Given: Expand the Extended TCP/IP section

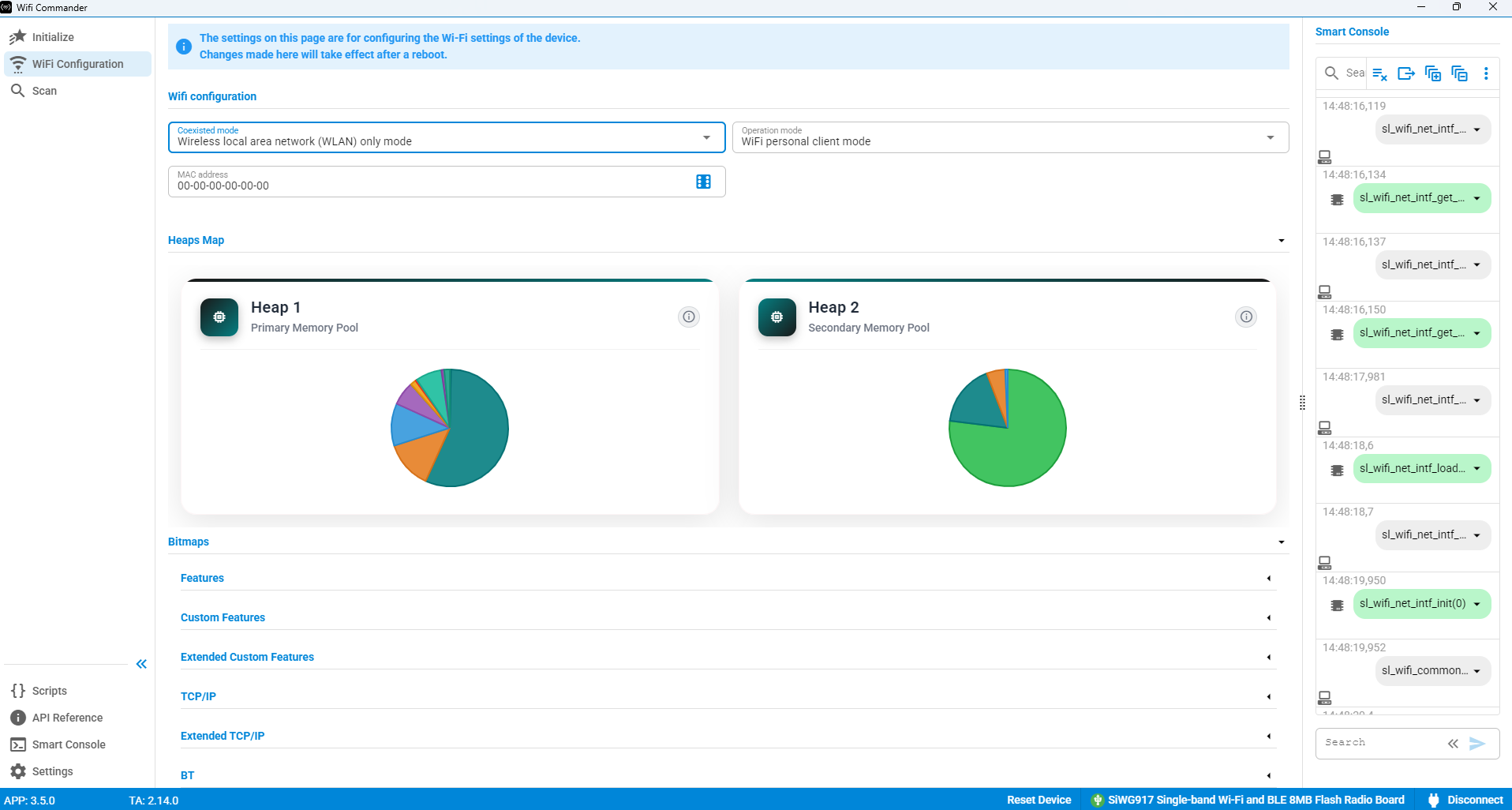Looking at the screenshot, I should click(x=1269, y=736).
